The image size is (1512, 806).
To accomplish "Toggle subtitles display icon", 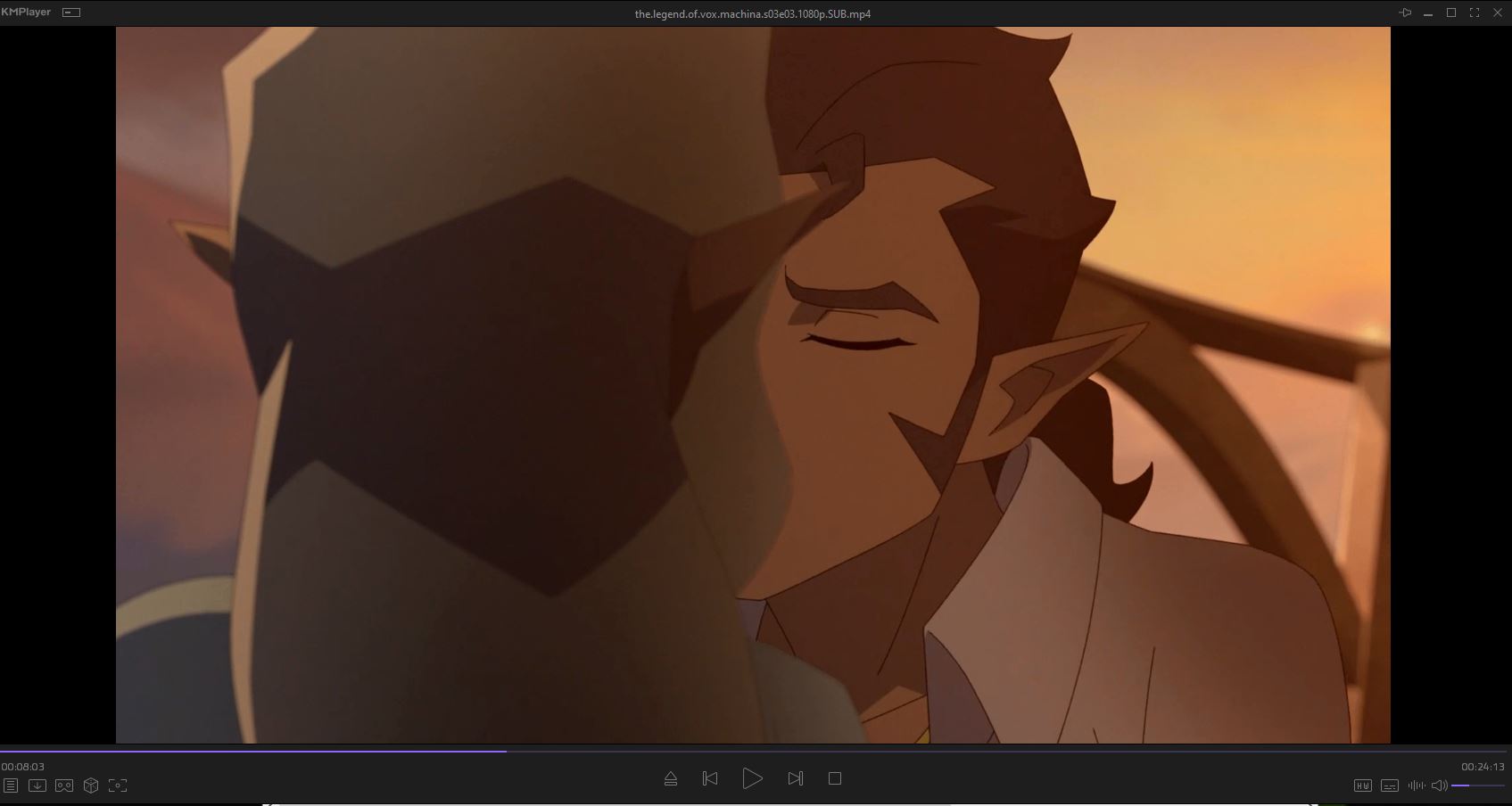I will pos(1390,785).
